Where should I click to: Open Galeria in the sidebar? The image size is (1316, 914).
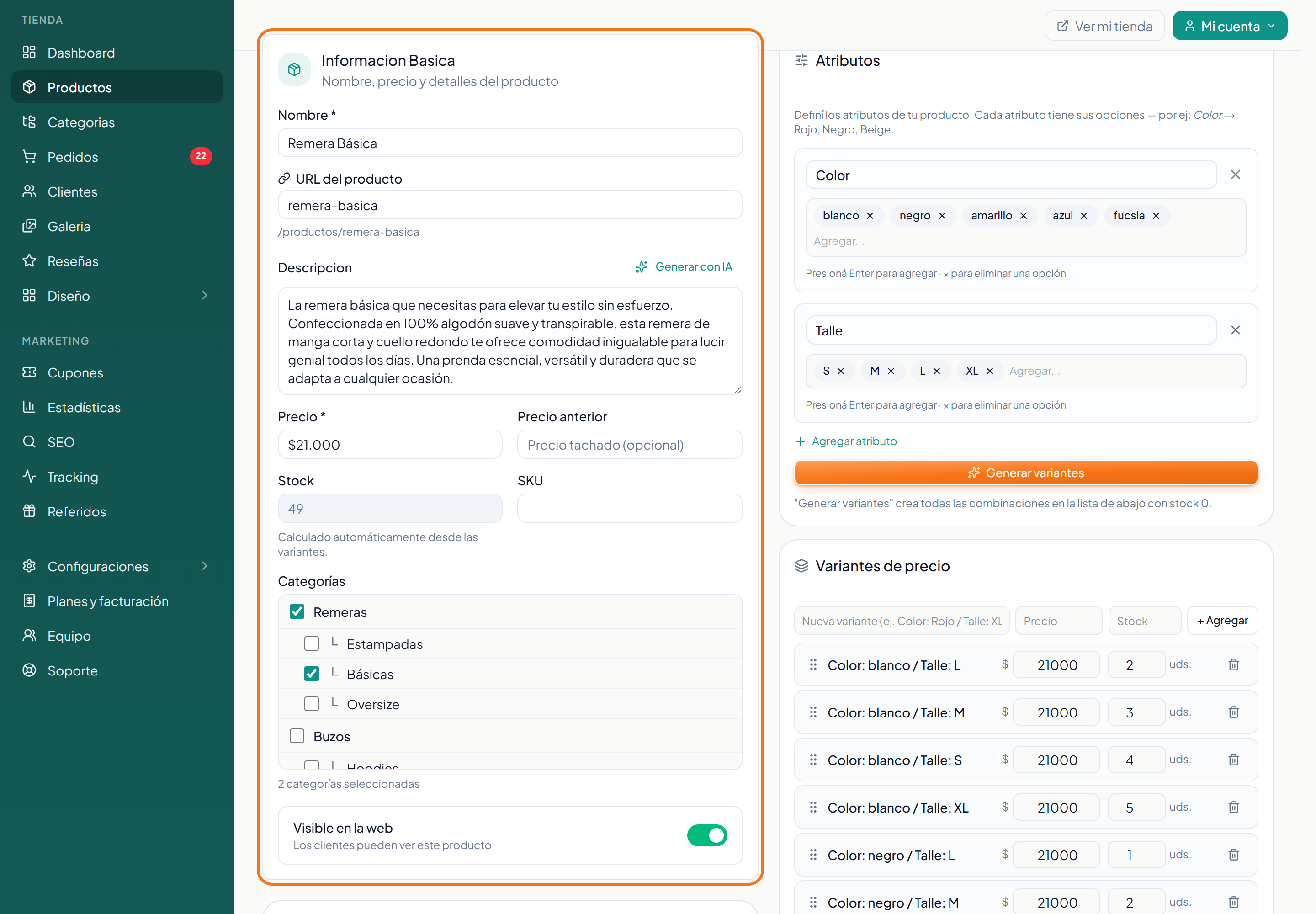tap(117, 226)
